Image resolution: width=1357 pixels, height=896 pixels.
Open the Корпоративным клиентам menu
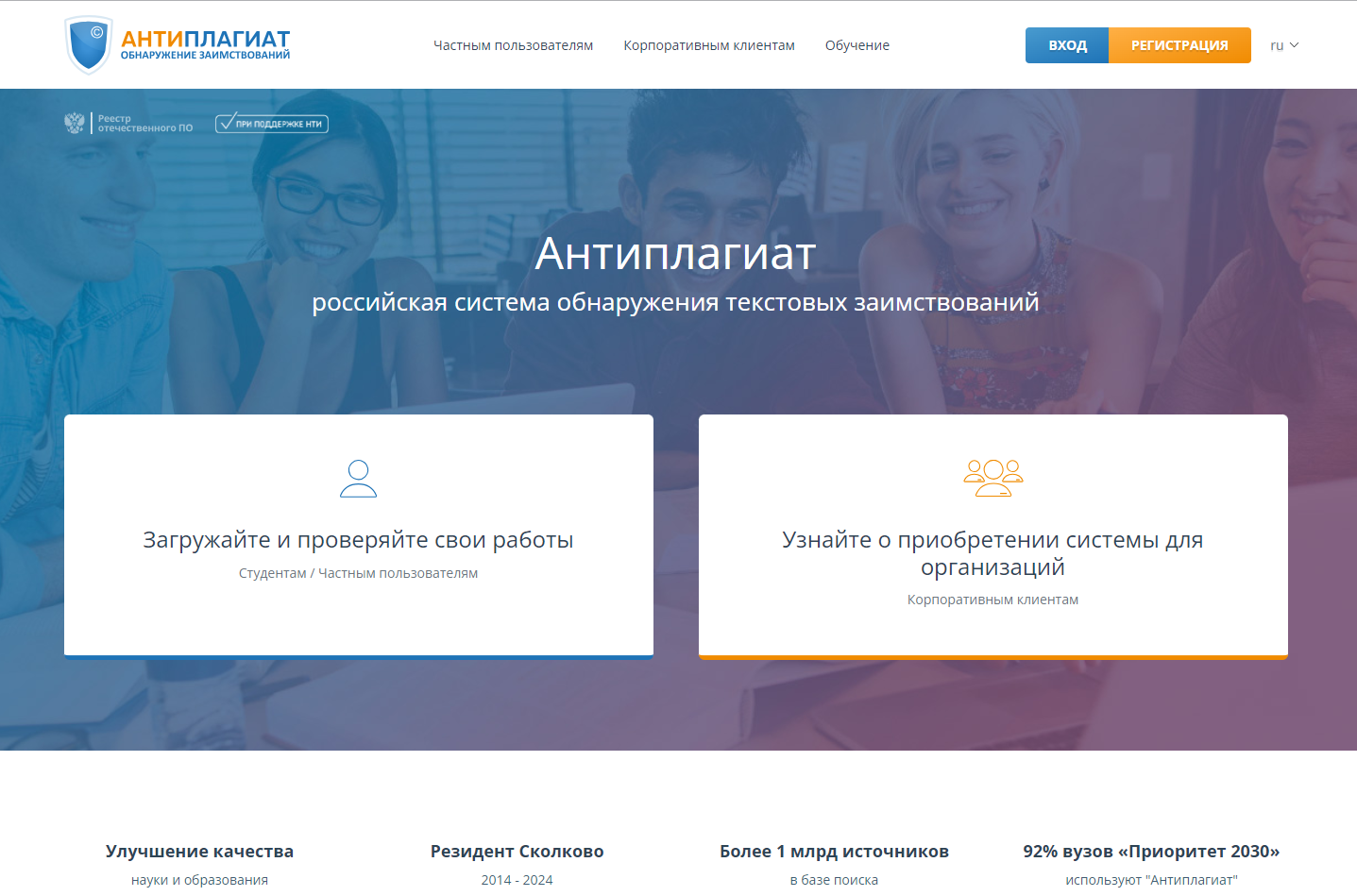coord(709,45)
